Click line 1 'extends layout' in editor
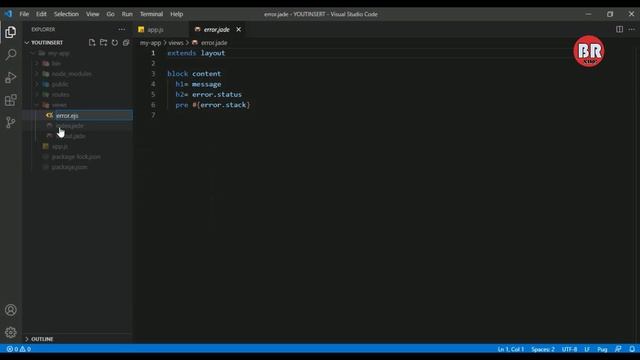Viewport: 640px width, 360px height. (x=196, y=53)
